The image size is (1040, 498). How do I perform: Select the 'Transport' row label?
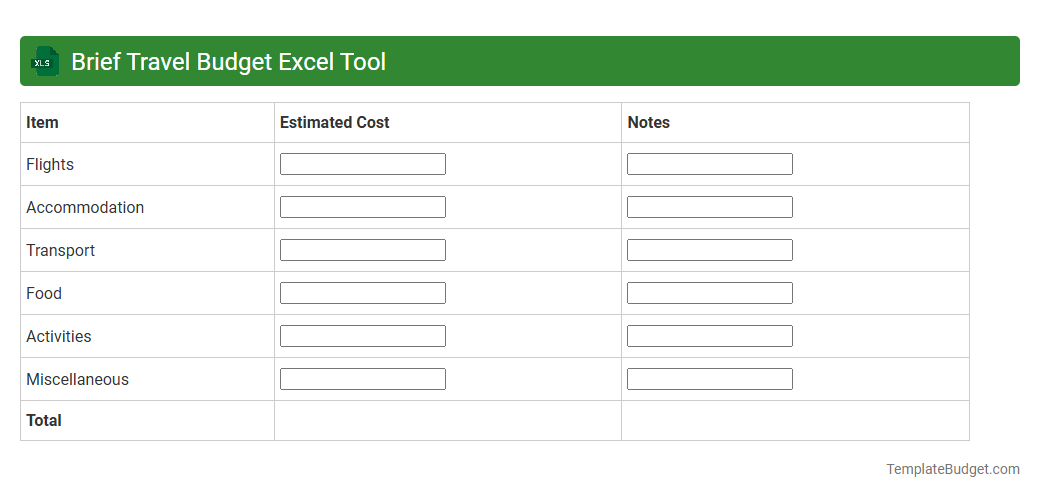tap(60, 251)
